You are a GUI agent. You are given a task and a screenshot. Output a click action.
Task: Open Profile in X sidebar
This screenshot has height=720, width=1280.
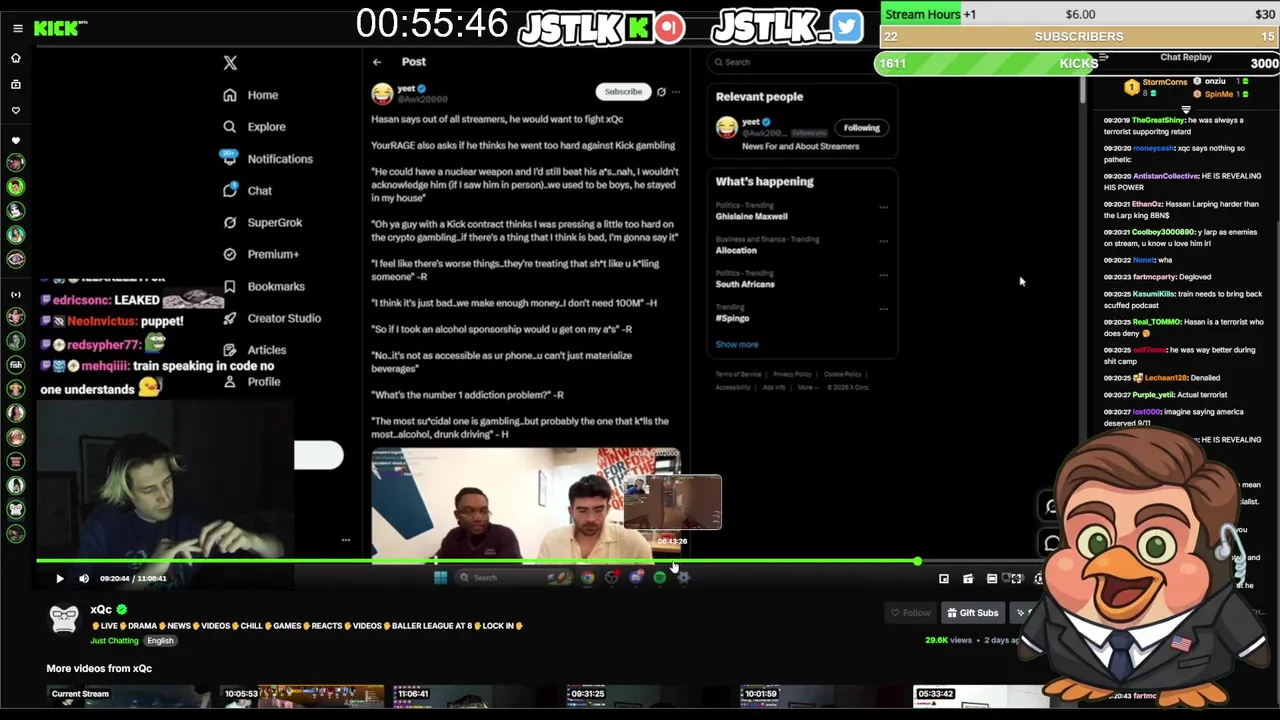(252, 381)
